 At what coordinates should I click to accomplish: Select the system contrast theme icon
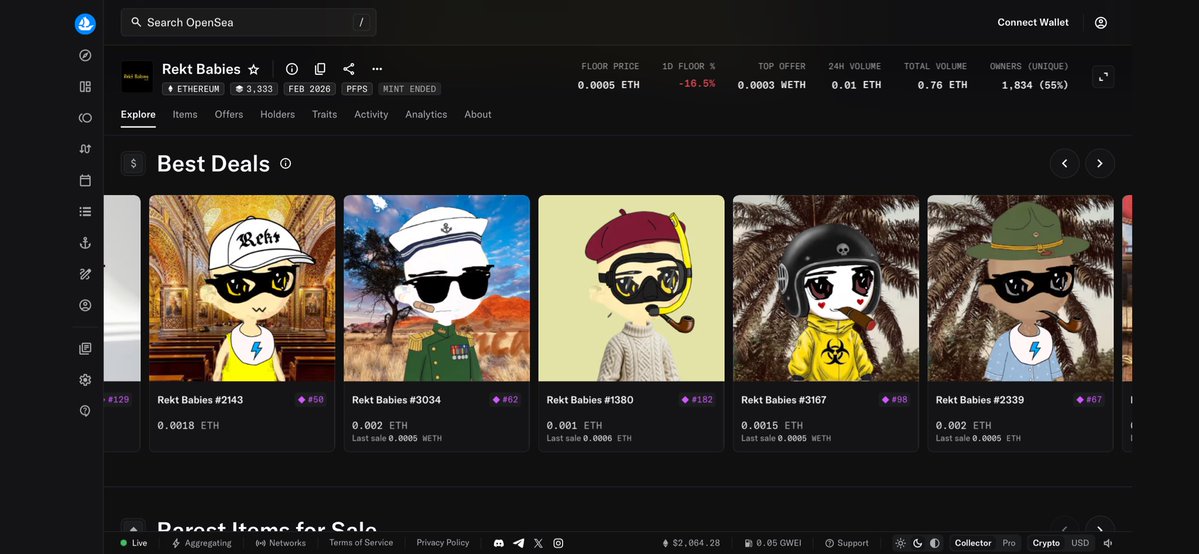click(x=934, y=543)
